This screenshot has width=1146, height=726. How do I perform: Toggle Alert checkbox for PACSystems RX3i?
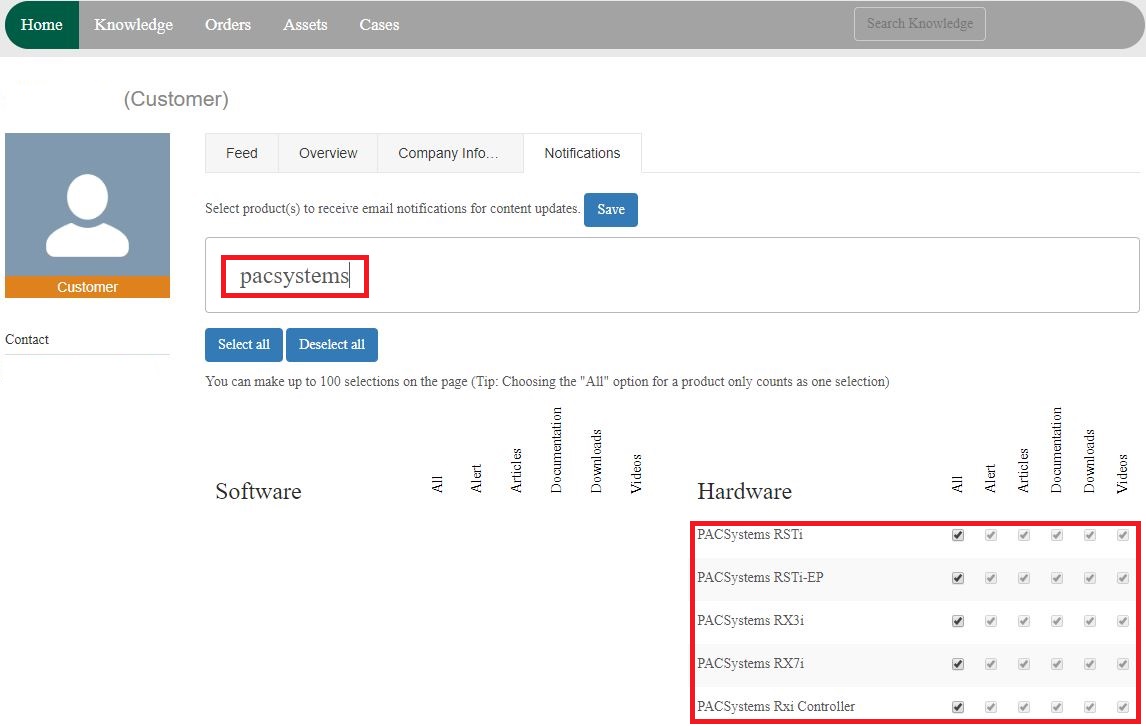point(991,621)
